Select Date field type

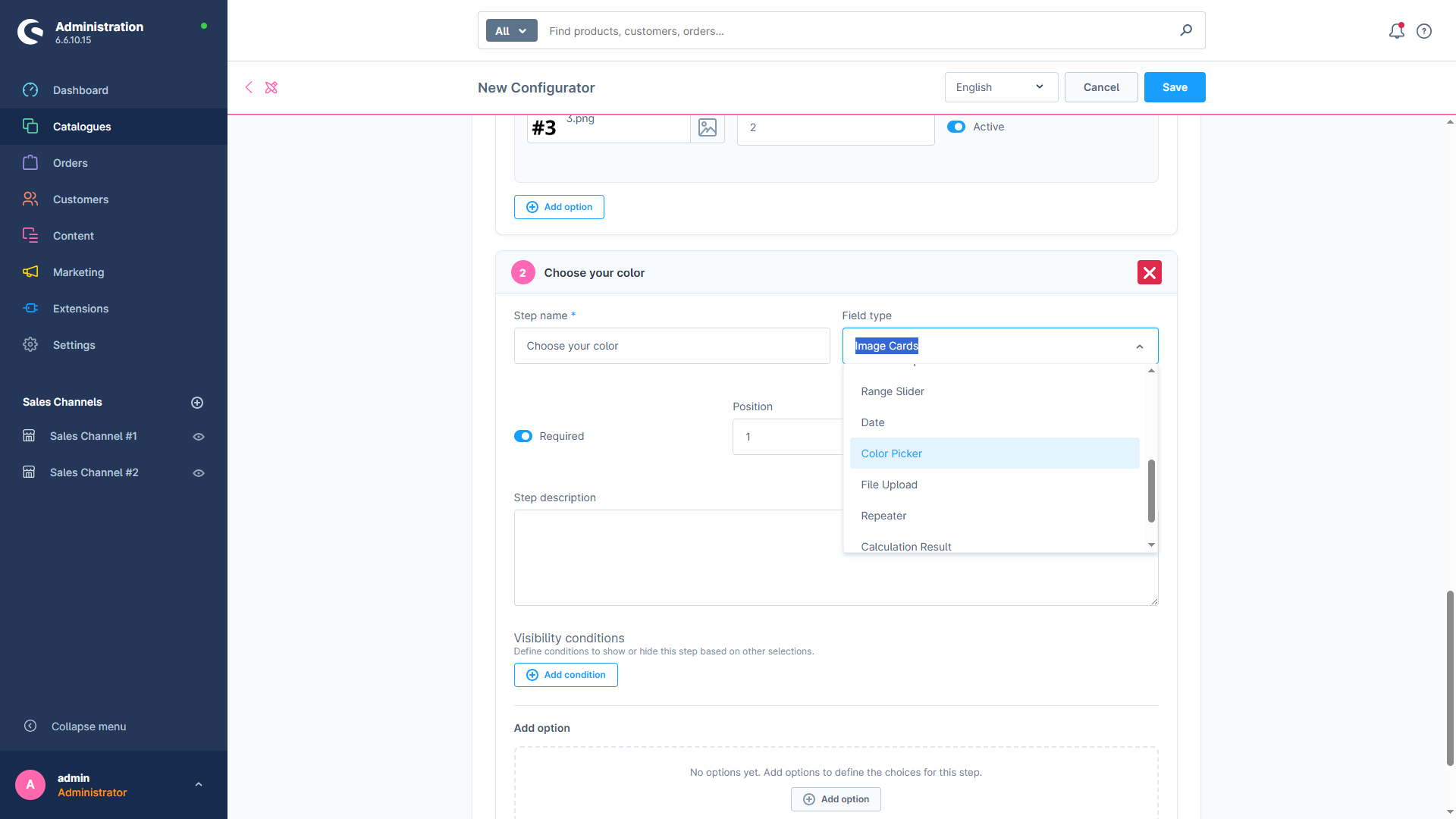[994, 422]
